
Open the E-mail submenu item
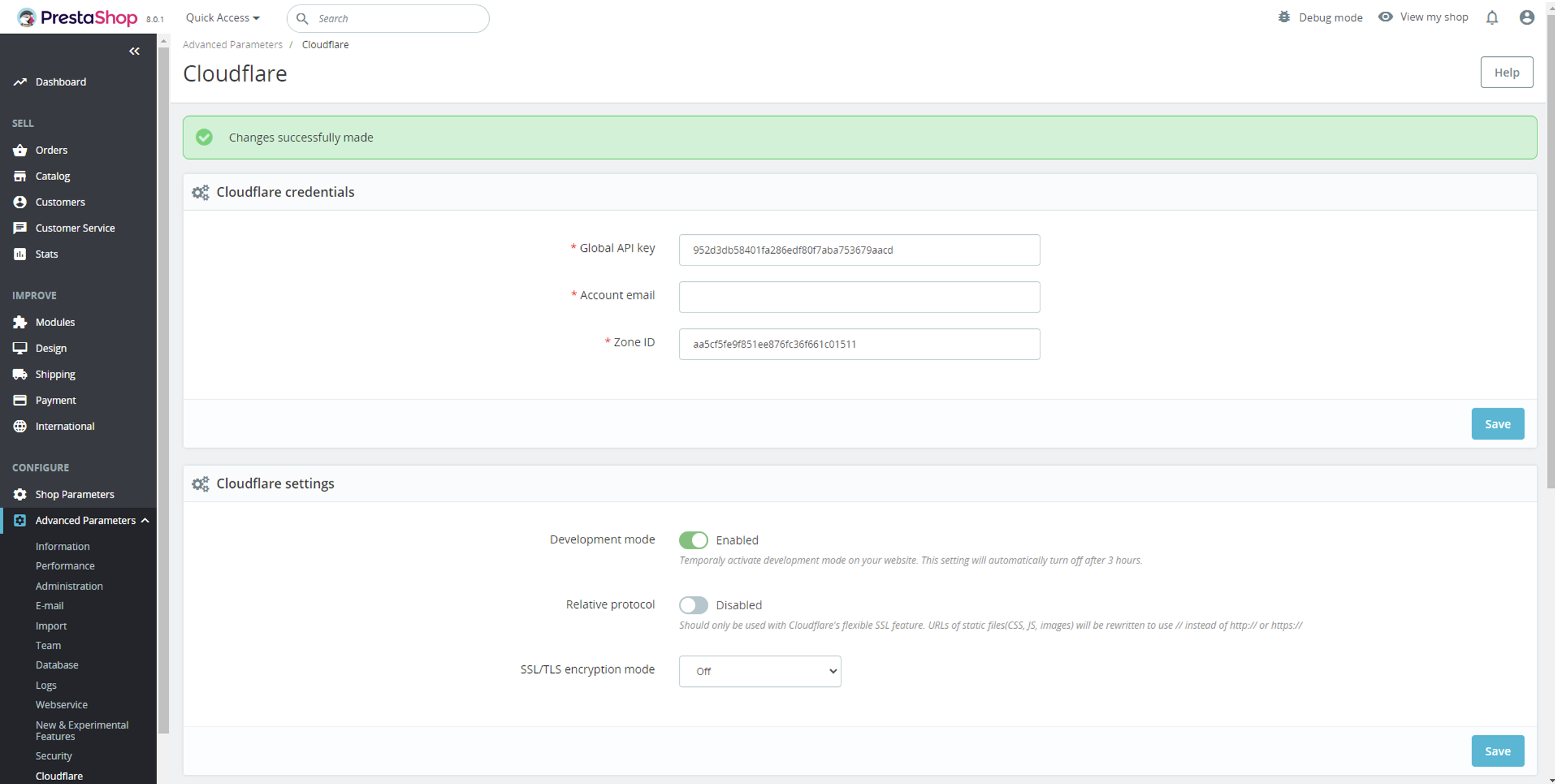(x=50, y=605)
